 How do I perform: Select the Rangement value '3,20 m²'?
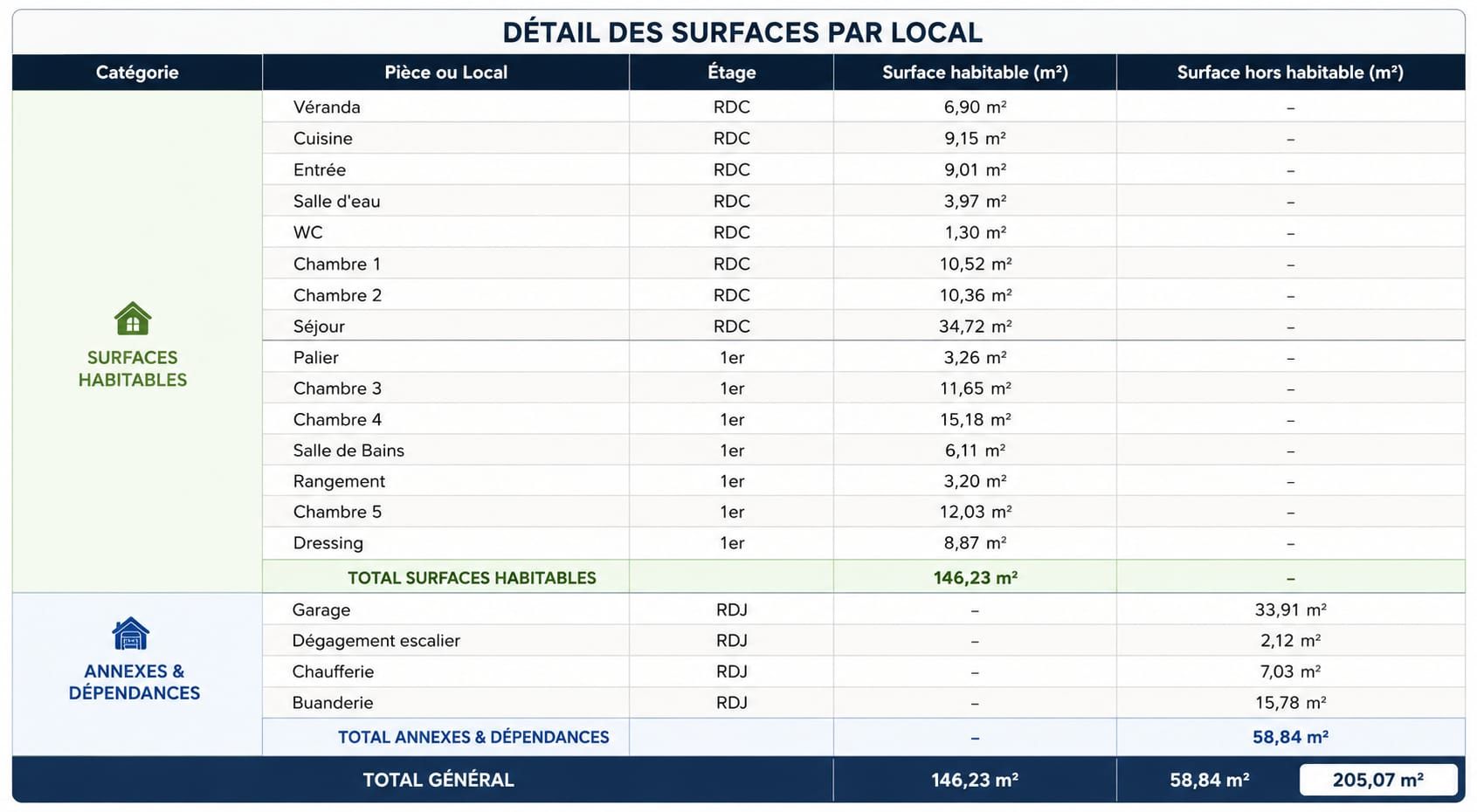975,481
